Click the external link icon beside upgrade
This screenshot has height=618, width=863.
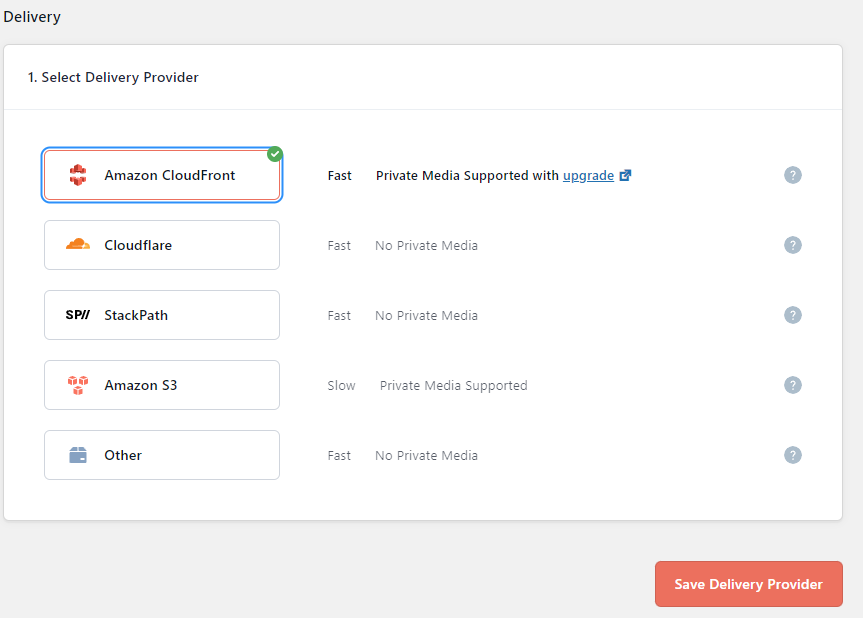click(626, 175)
